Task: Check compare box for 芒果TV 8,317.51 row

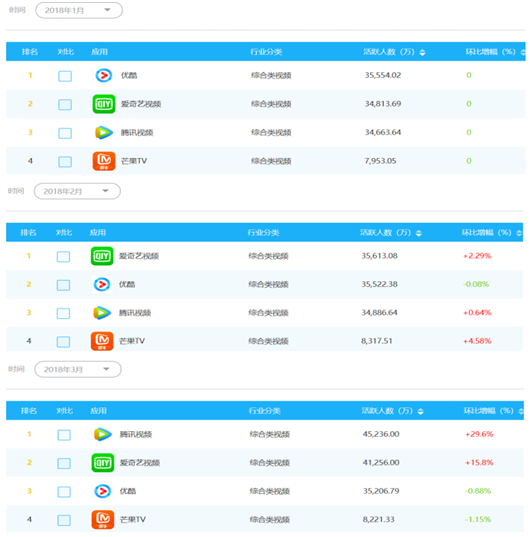Action: 63,342
